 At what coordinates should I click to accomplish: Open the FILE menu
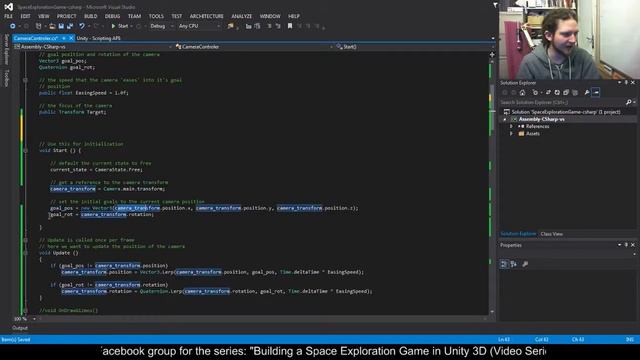pos(9,16)
